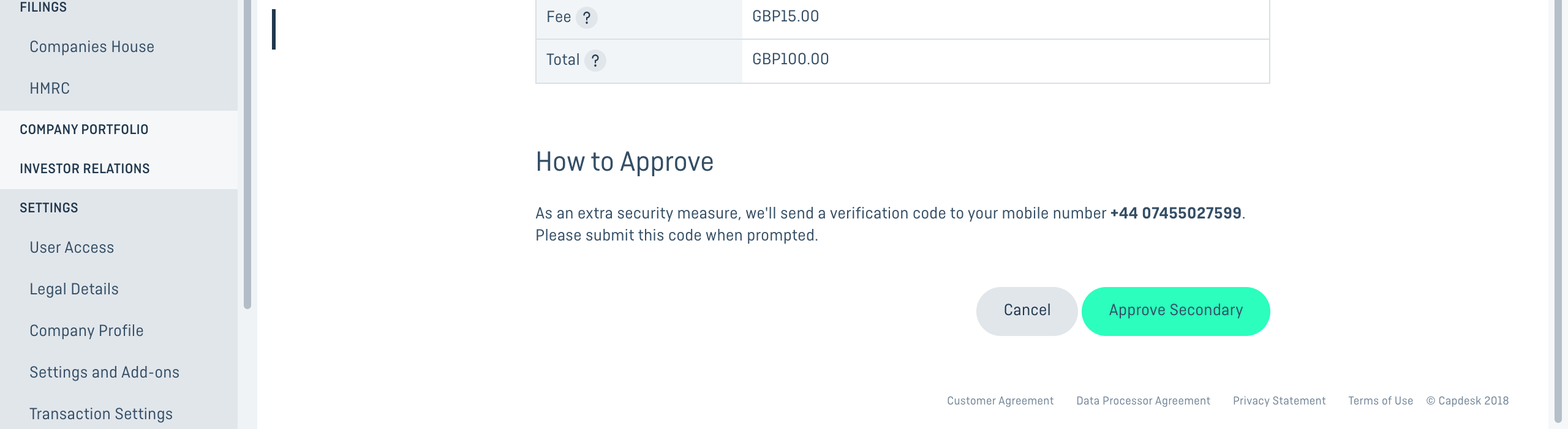Click the Approve Secondary button
Screen dimensions: 1568x429
(1176, 311)
